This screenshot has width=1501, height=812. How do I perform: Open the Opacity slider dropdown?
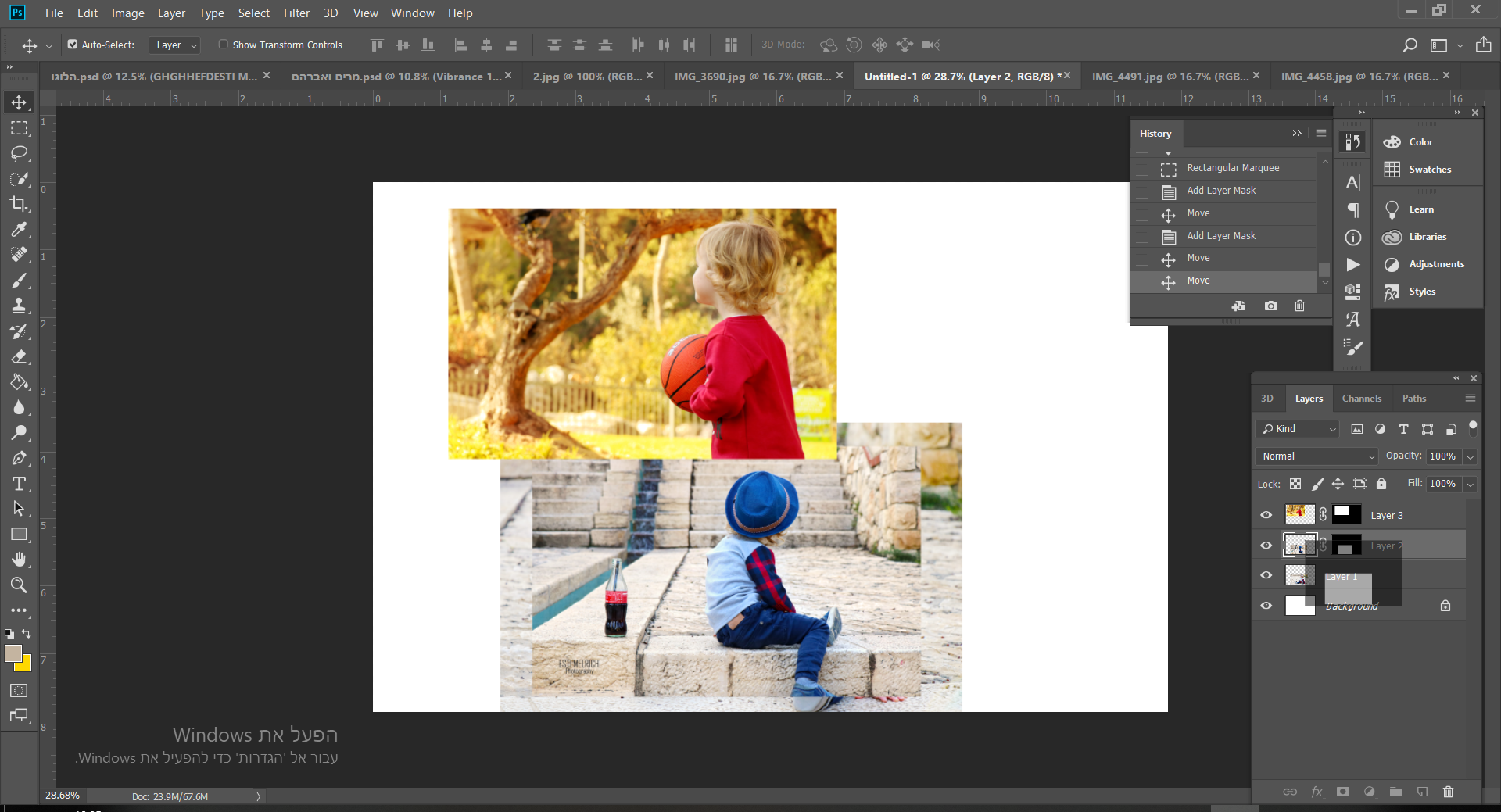[x=1471, y=456]
